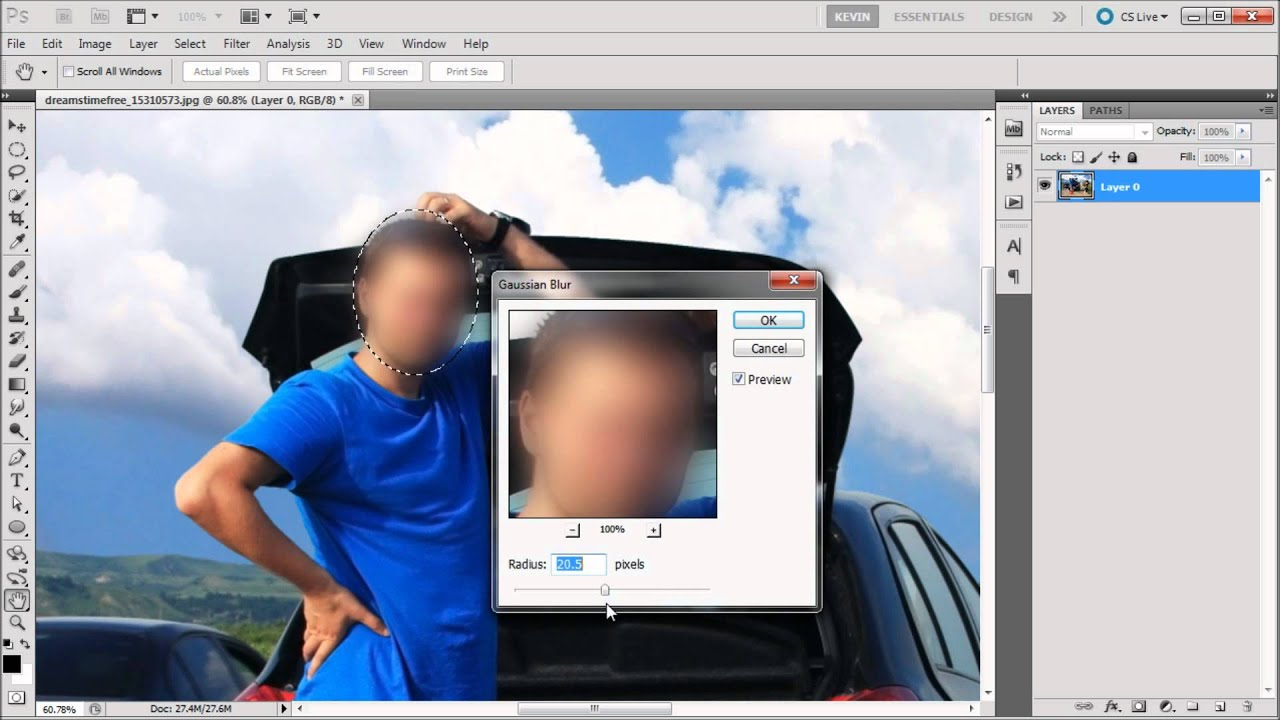Image resolution: width=1280 pixels, height=720 pixels.
Task: Click the Fit Screen button
Action: (303, 71)
